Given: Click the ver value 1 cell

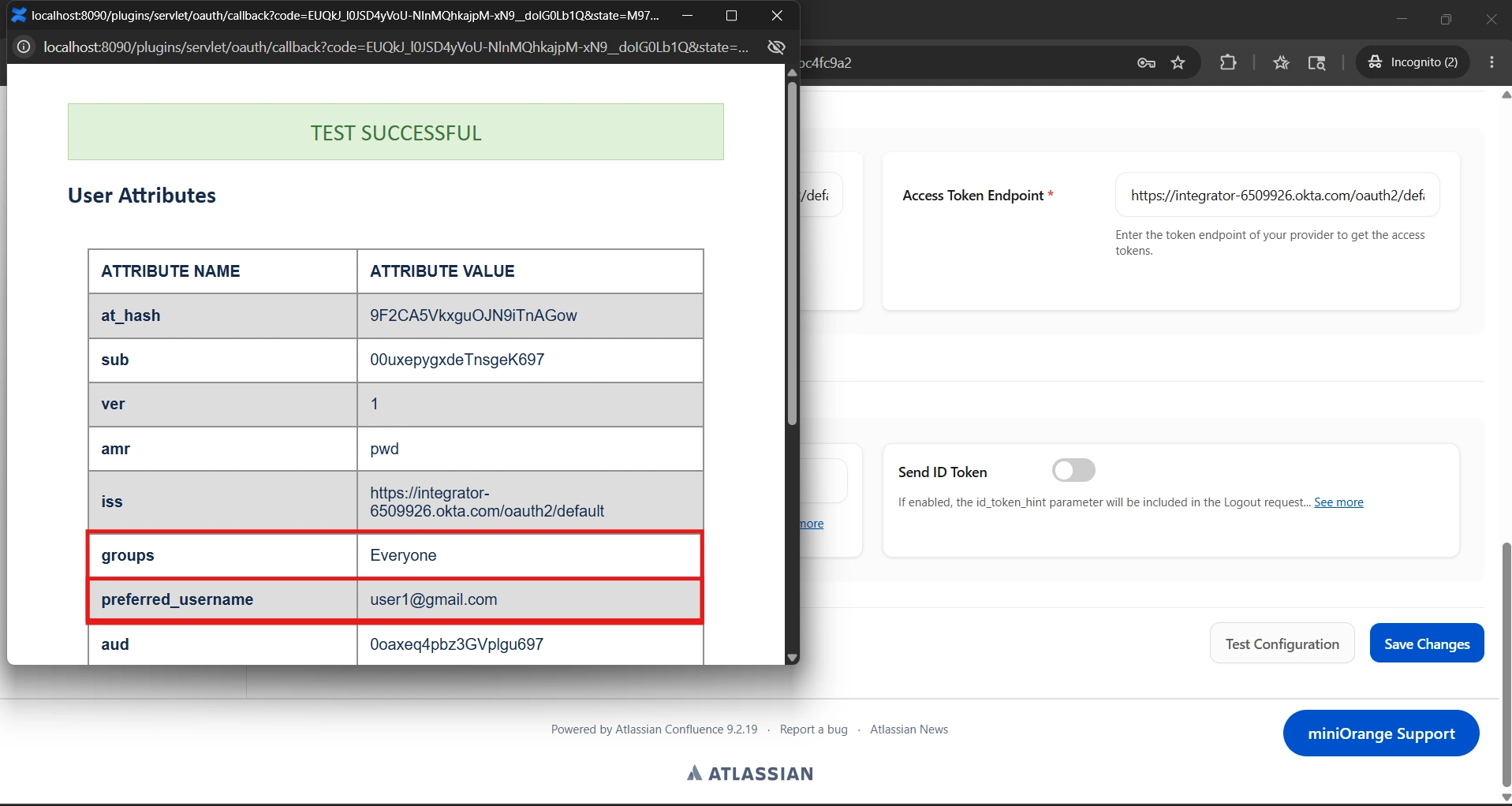Looking at the screenshot, I should pyautogui.click(x=530, y=405).
